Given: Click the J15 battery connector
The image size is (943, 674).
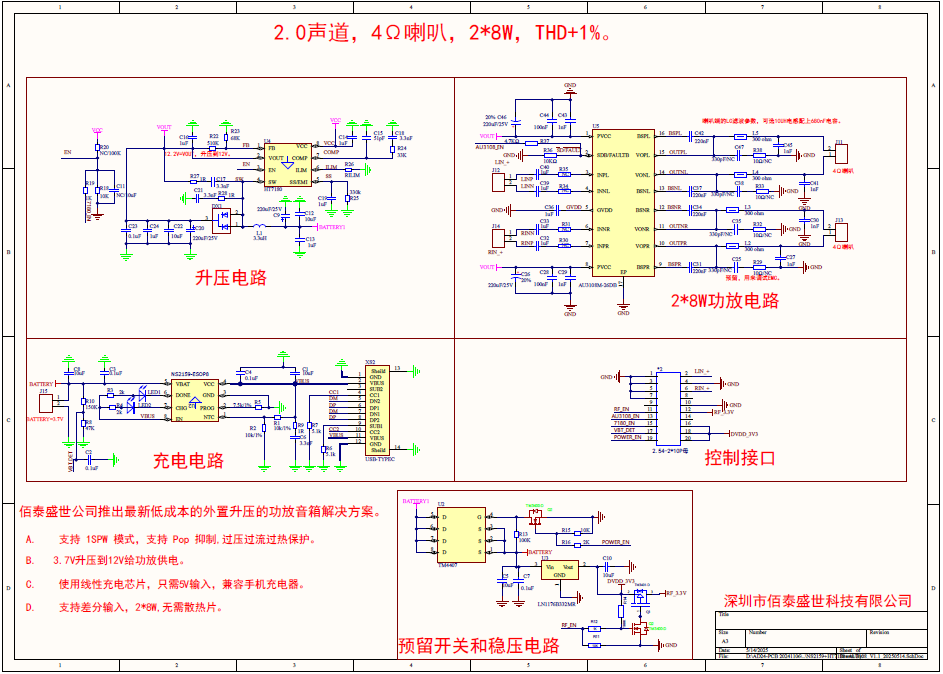Looking at the screenshot, I should [x=45, y=404].
